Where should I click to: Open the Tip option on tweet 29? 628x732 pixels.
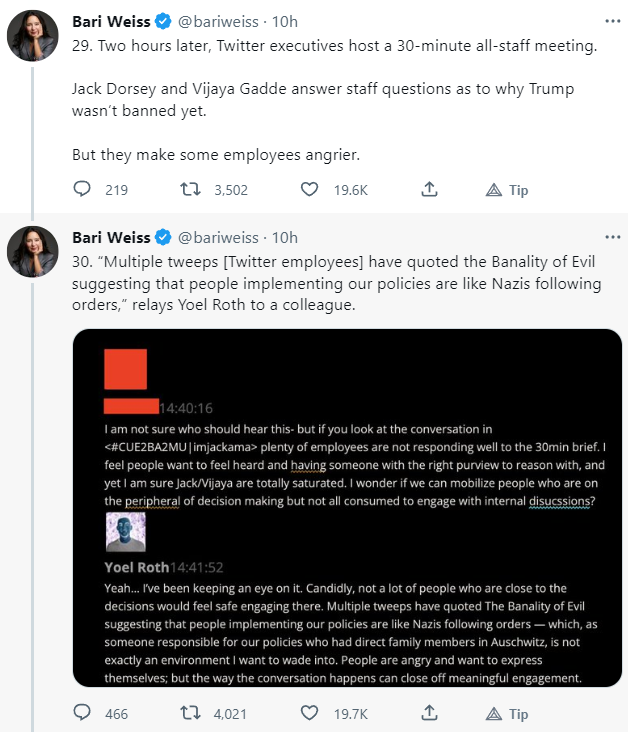(x=507, y=189)
